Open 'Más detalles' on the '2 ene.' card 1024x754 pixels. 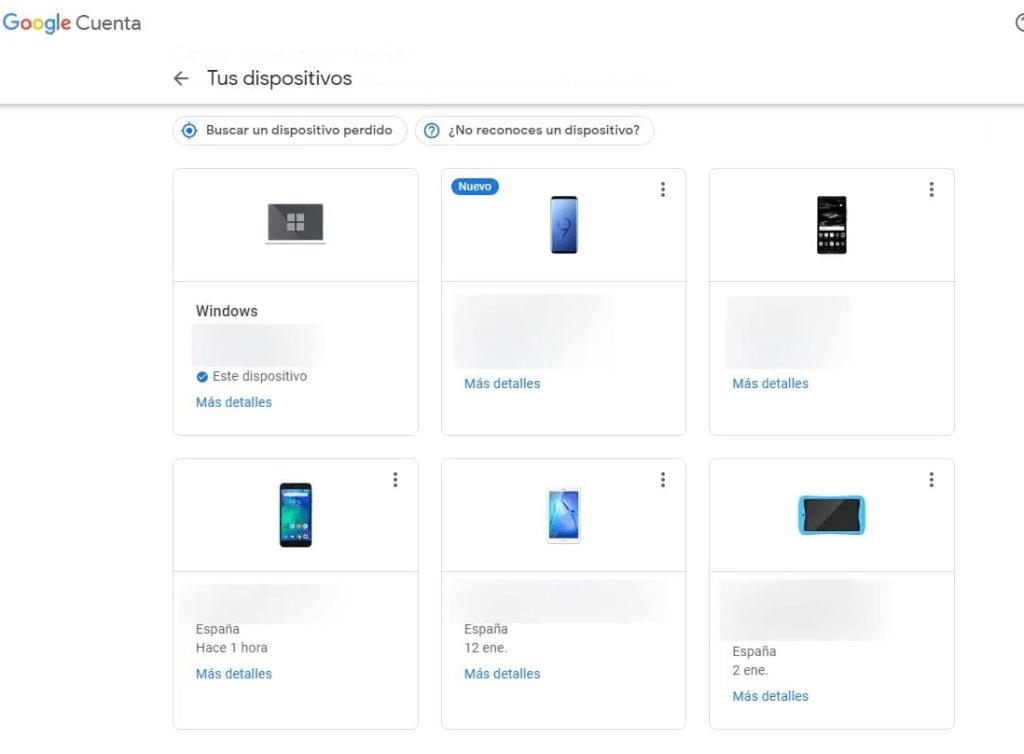tap(770, 696)
